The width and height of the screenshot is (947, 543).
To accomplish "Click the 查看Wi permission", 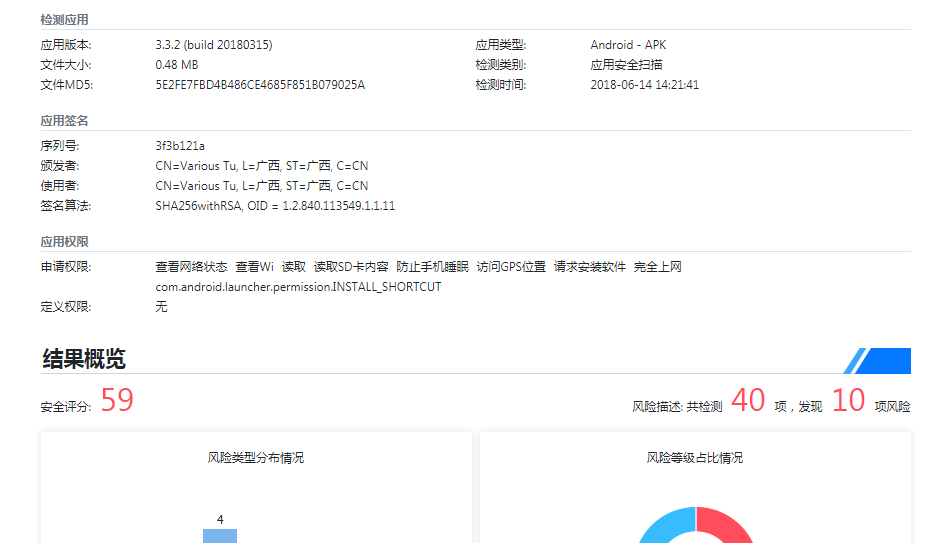I will click(x=254, y=266).
